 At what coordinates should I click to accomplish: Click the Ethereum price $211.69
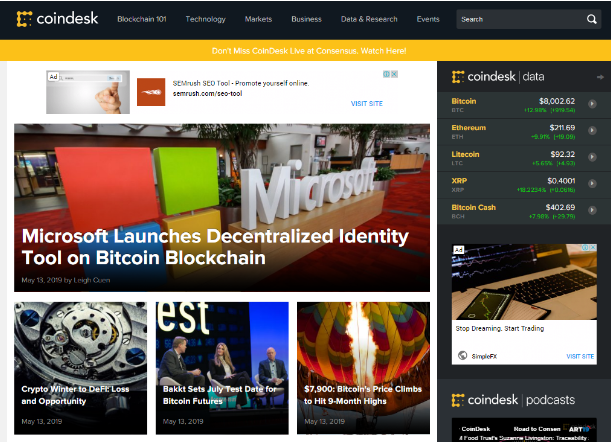coord(562,127)
